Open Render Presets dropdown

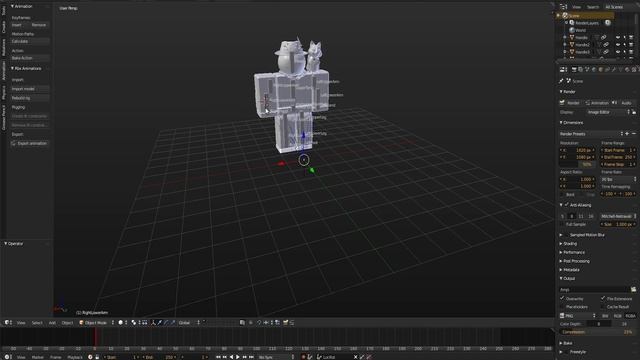tap(591, 134)
